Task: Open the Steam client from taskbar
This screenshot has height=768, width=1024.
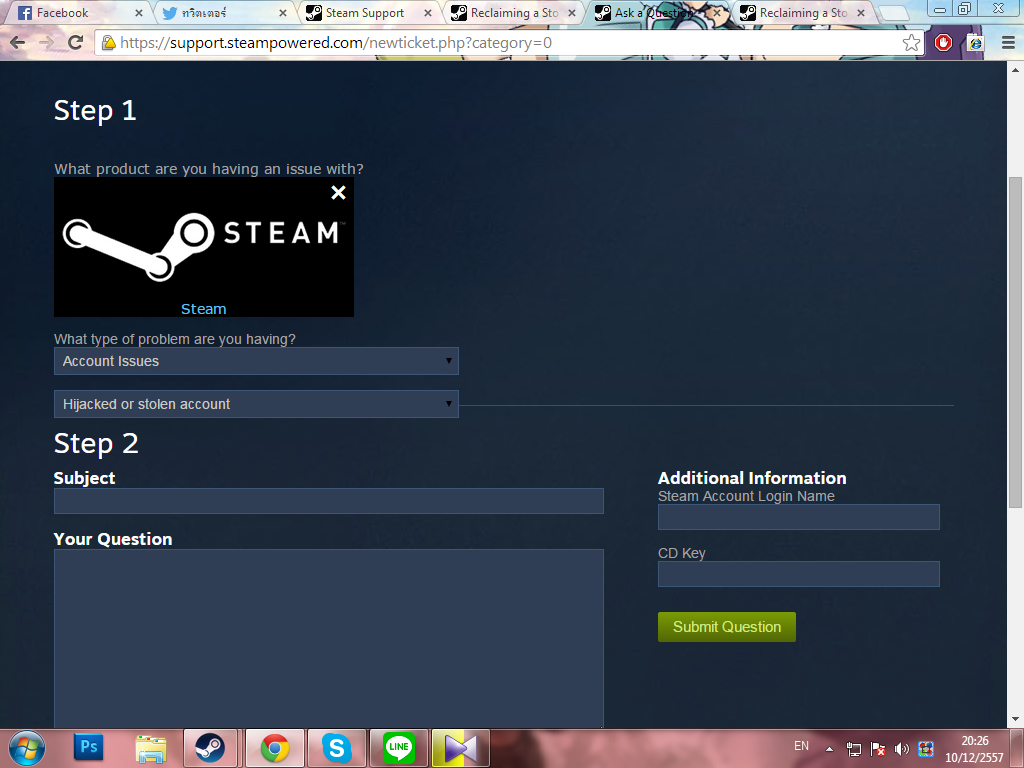Action: pyautogui.click(x=210, y=748)
